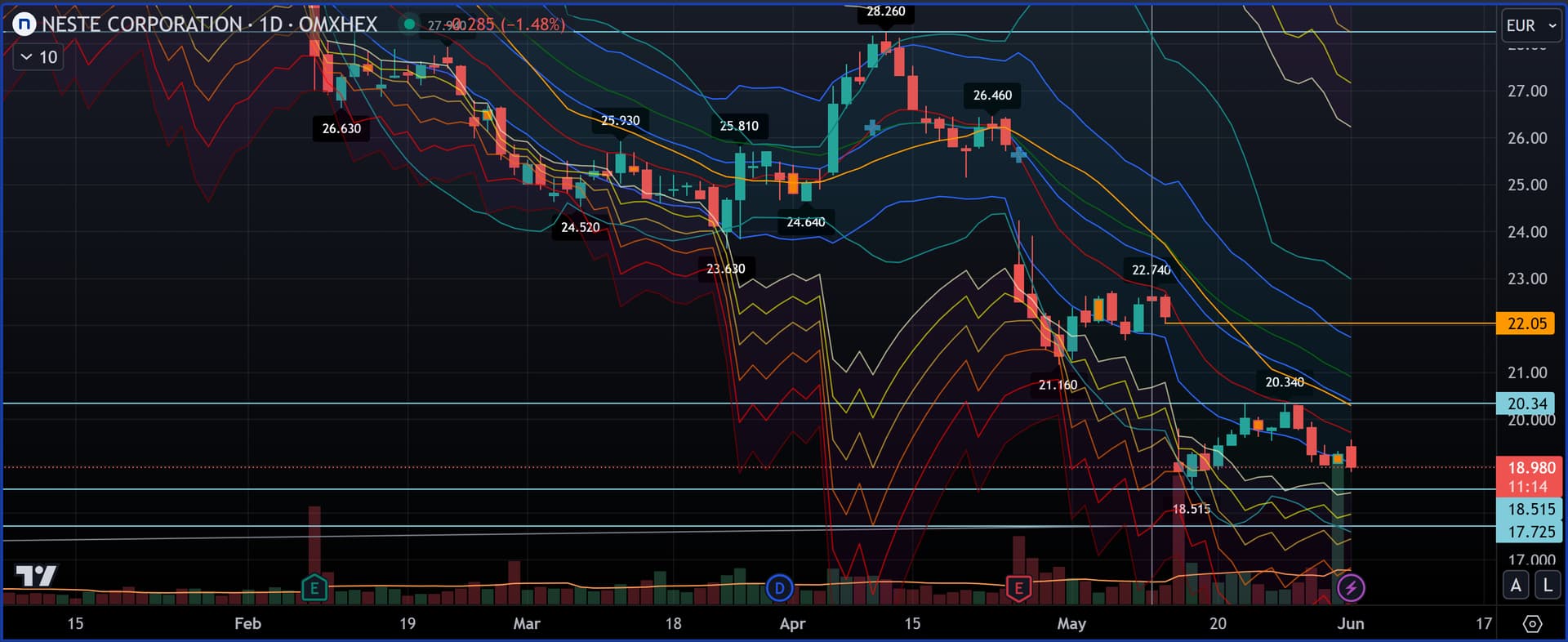Click the Feb label on time axis
Viewport: 1568px width, 642px height.
pyautogui.click(x=247, y=623)
